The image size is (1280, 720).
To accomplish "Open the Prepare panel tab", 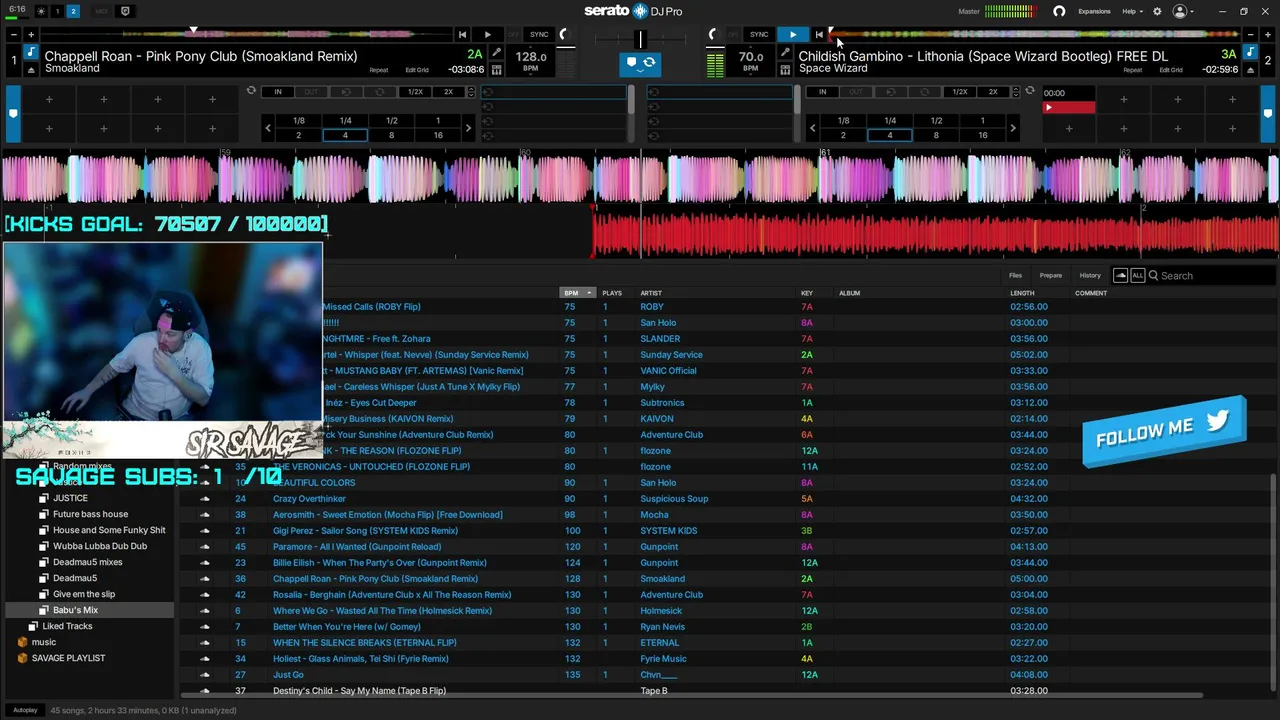I will click(1050, 275).
